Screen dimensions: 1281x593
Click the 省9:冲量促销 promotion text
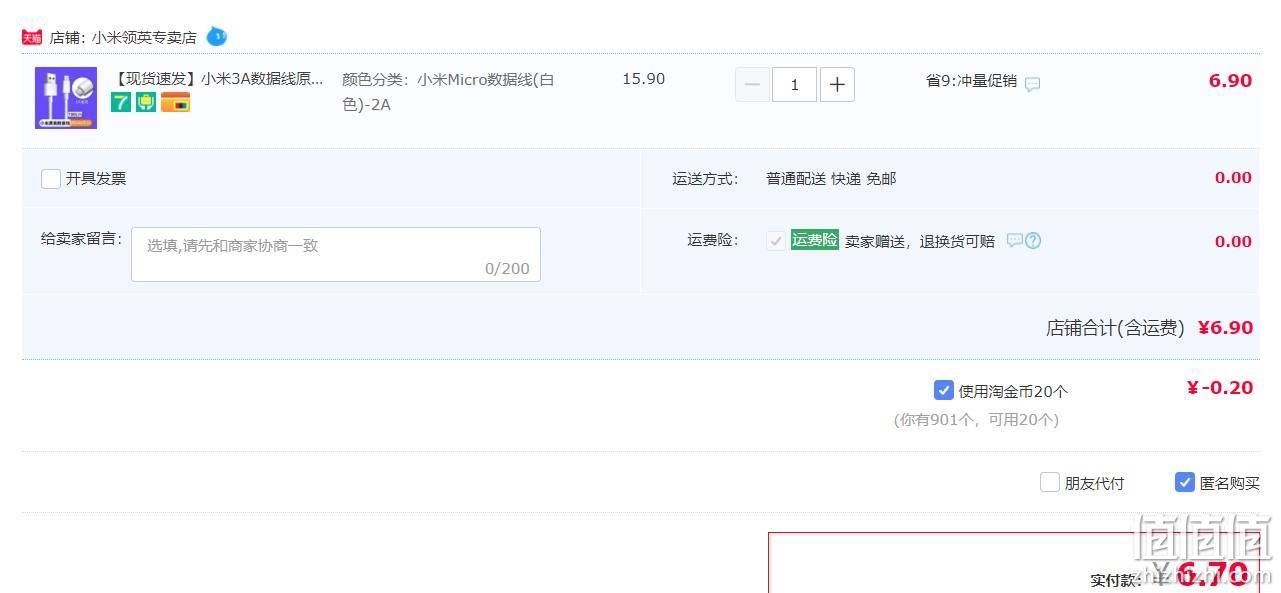point(971,81)
